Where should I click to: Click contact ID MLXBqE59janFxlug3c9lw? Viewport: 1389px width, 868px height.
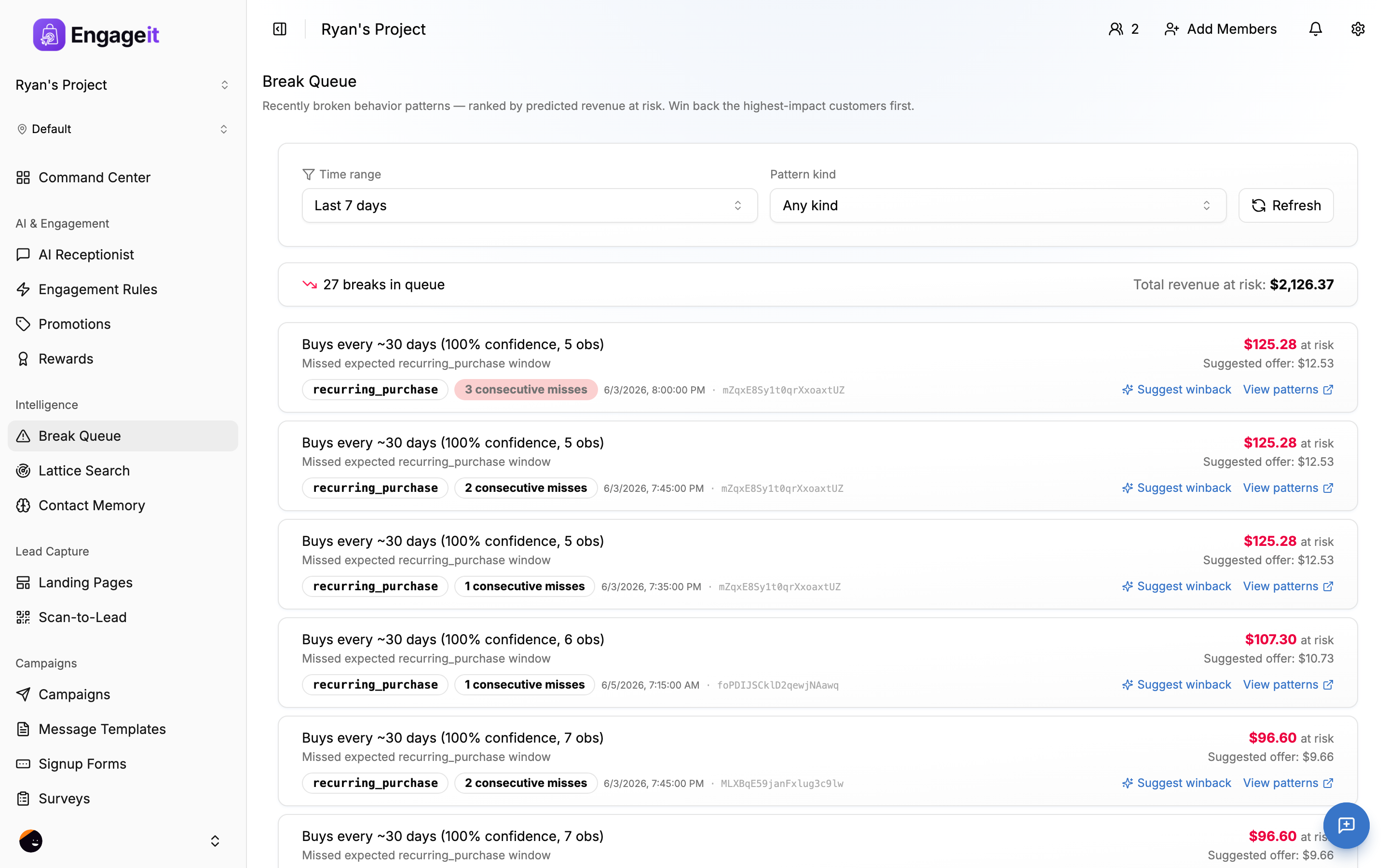coord(782,784)
